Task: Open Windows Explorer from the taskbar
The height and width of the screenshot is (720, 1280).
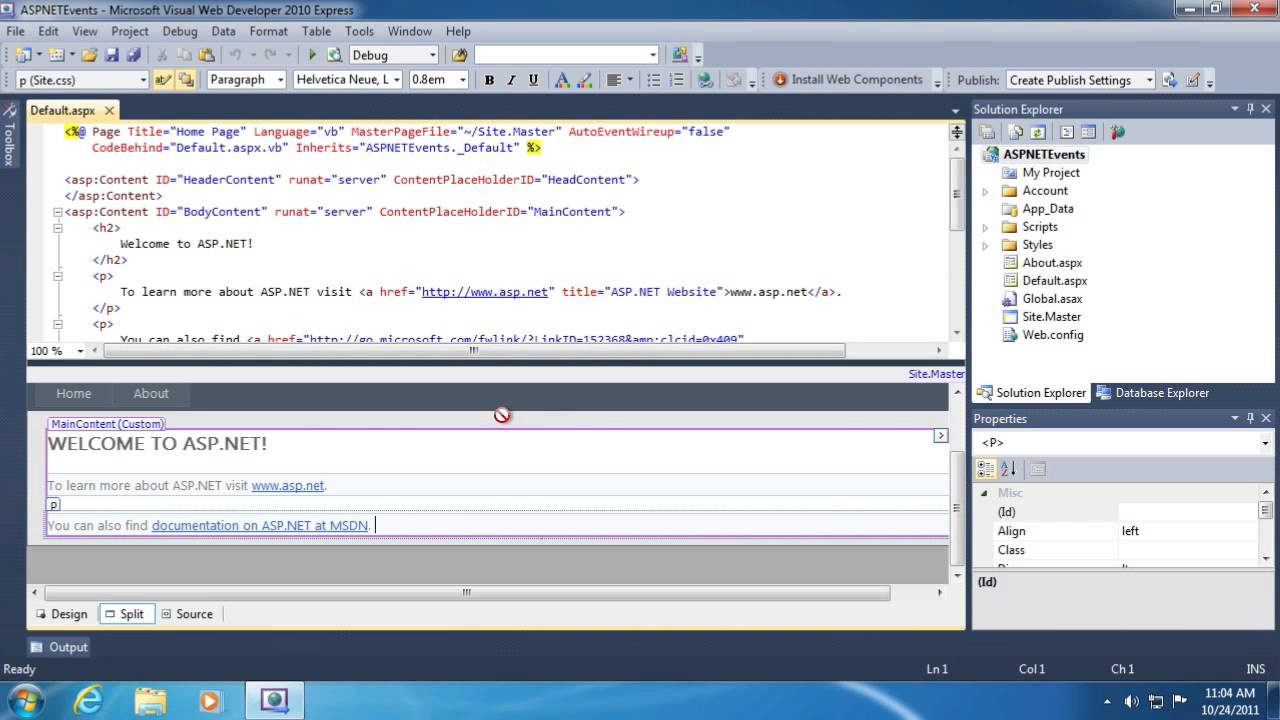Action: (150, 700)
